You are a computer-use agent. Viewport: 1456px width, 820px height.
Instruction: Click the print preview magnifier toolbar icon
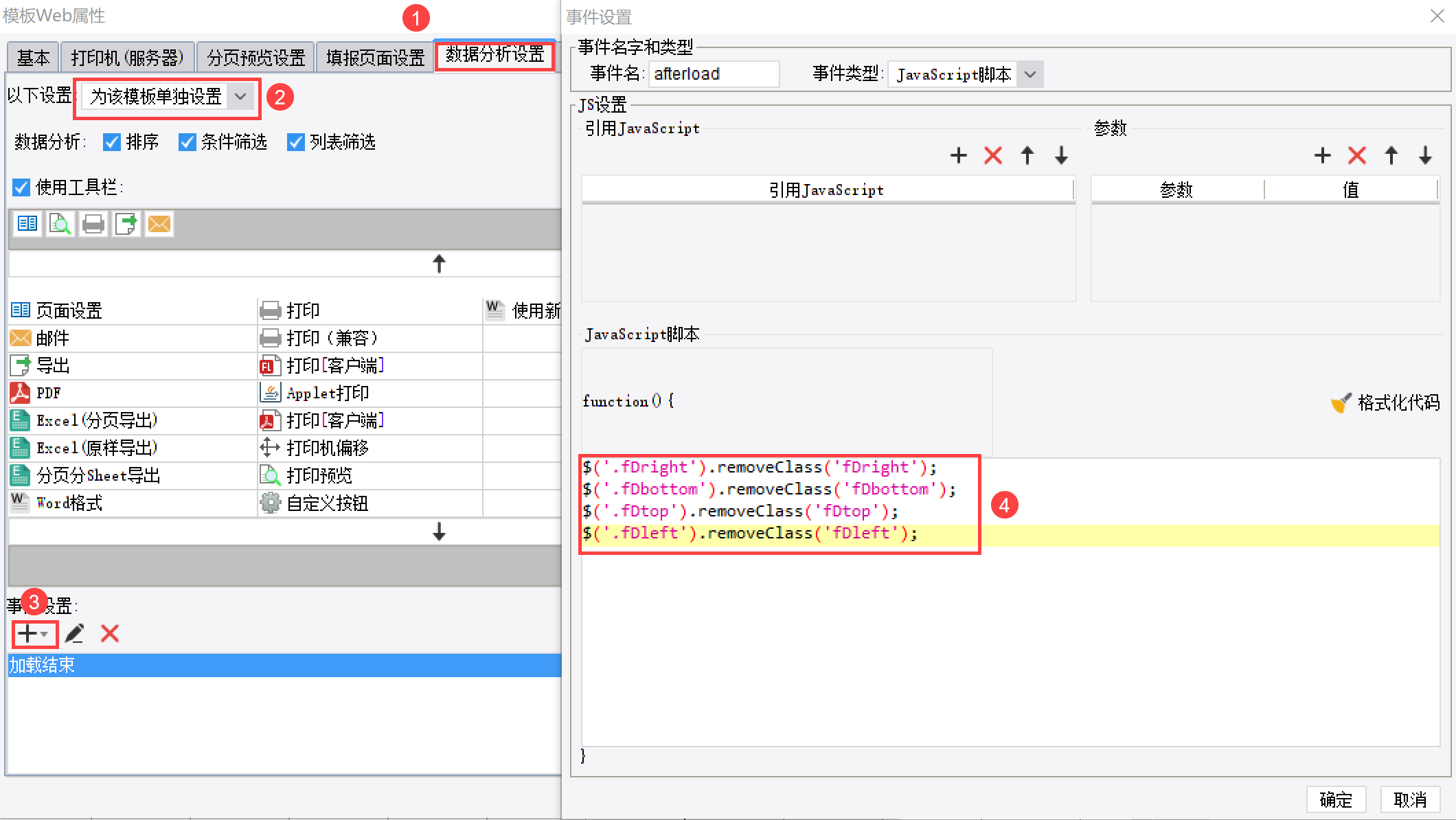(x=60, y=224)
